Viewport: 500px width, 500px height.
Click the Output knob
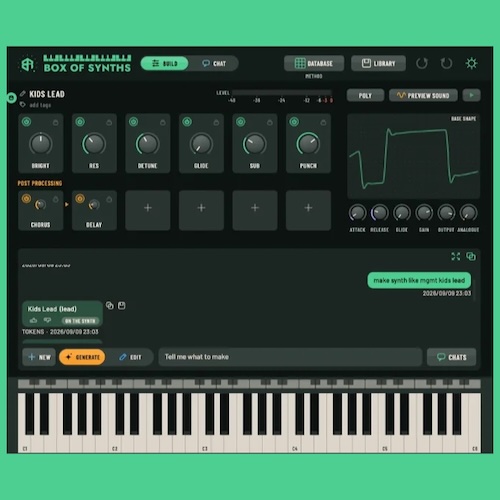(x=446, y=213)
